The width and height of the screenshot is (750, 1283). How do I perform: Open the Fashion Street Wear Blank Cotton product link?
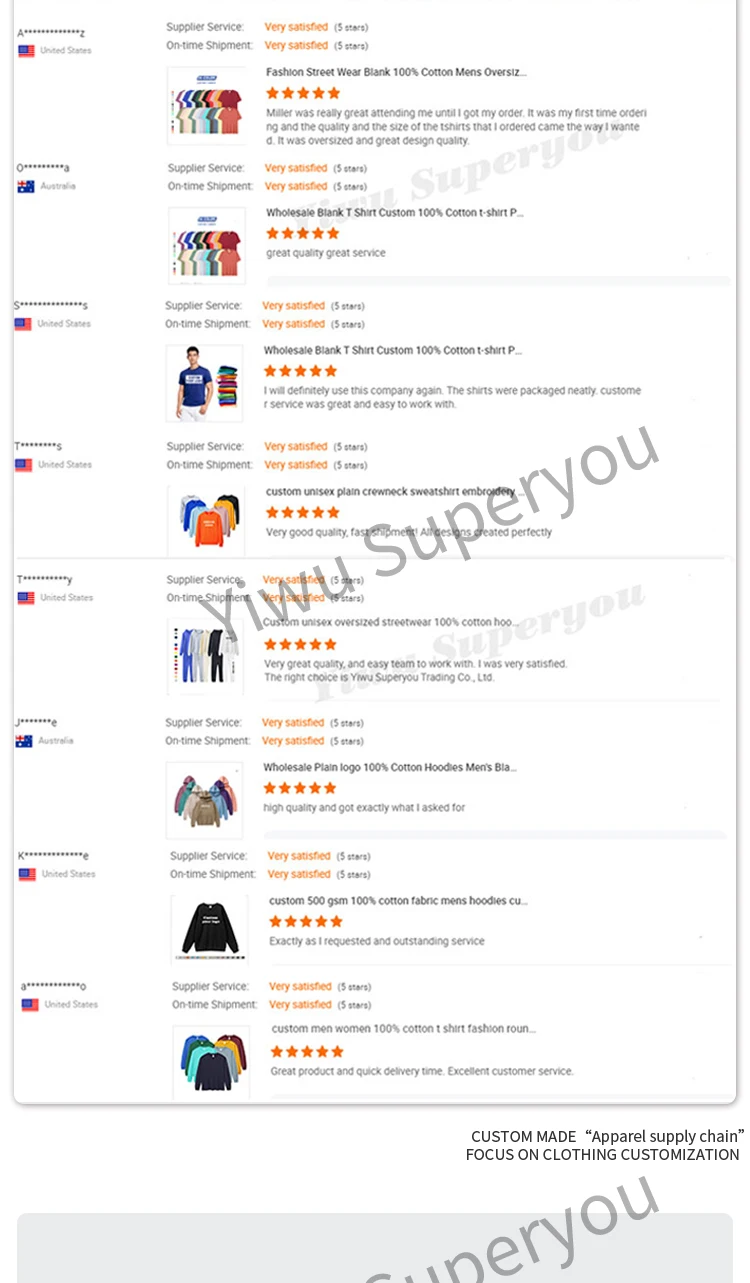tap(396, 73)
